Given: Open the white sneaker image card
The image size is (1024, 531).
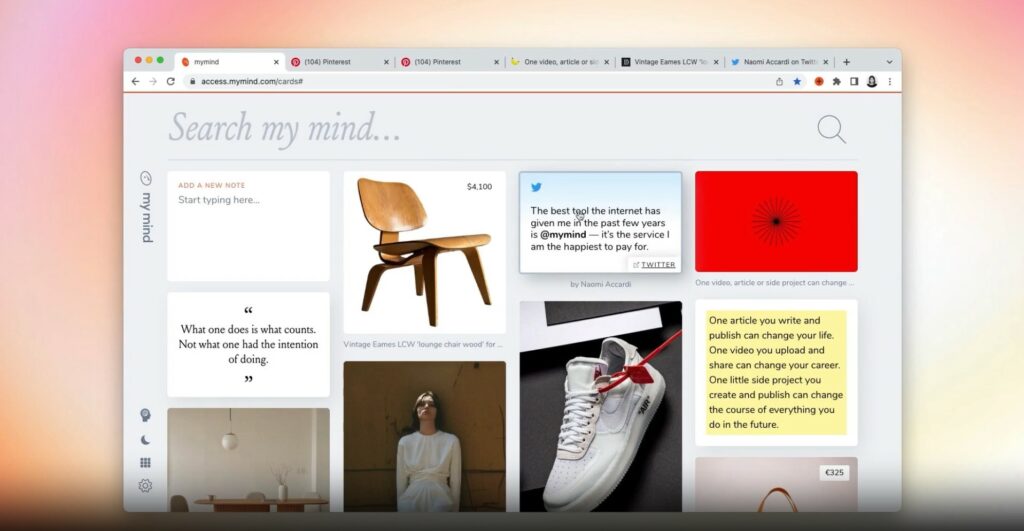Looking at the screenshot, I should pyautogui.click(x=601, y=406).
